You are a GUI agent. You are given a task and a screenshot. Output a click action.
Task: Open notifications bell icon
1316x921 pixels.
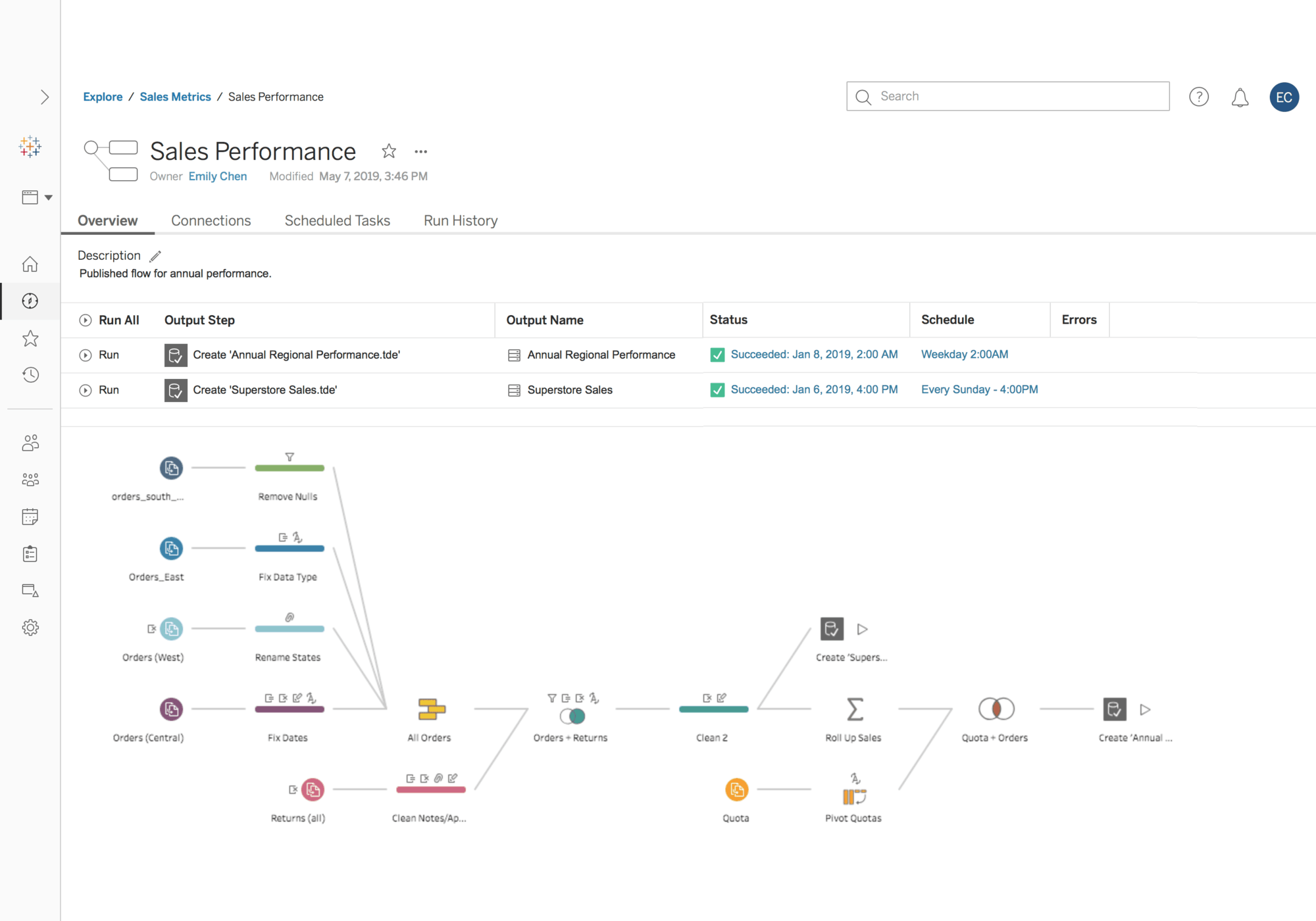point(1240,97)
